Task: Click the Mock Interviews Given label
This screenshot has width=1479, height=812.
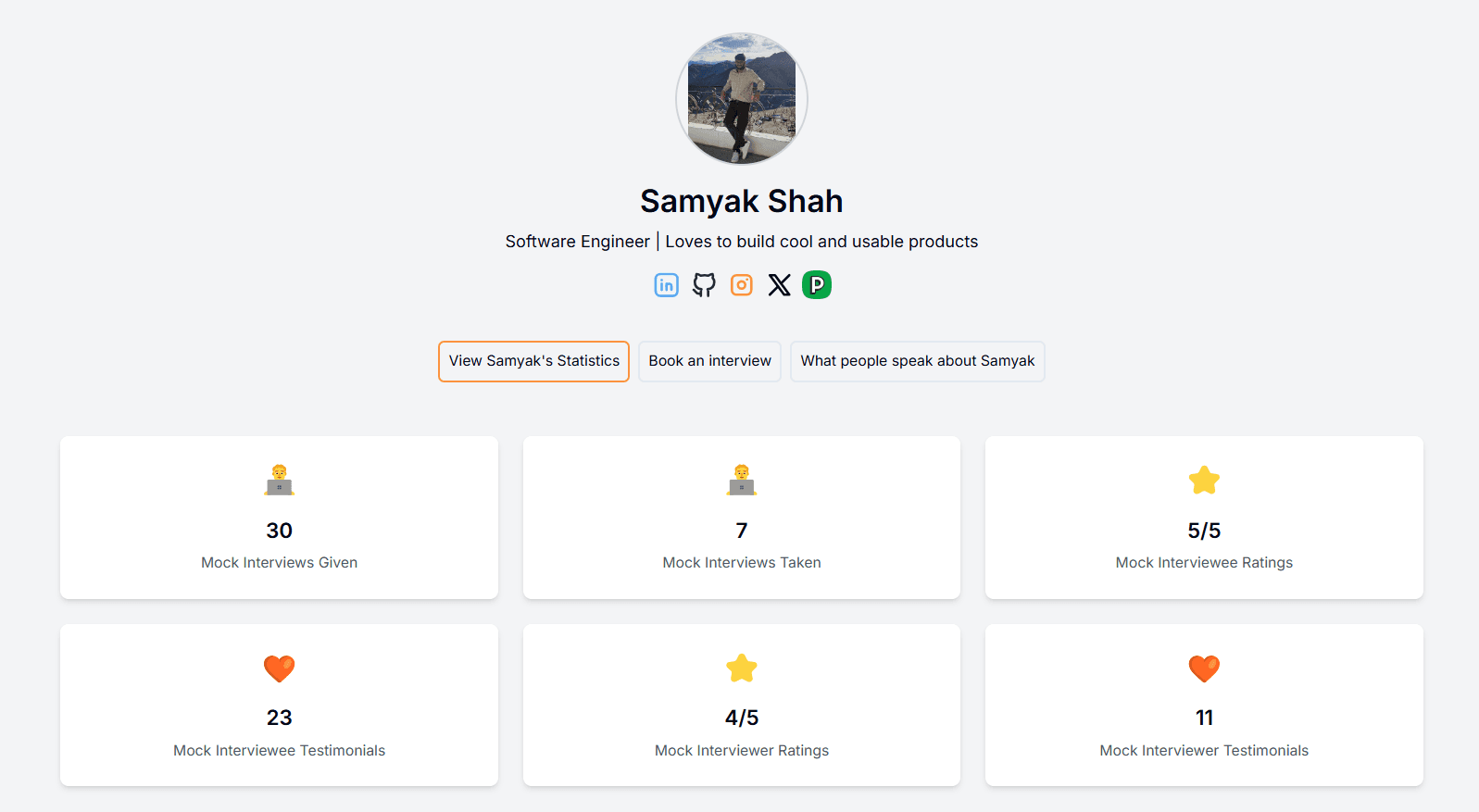Action: click(x=279, y=563)
